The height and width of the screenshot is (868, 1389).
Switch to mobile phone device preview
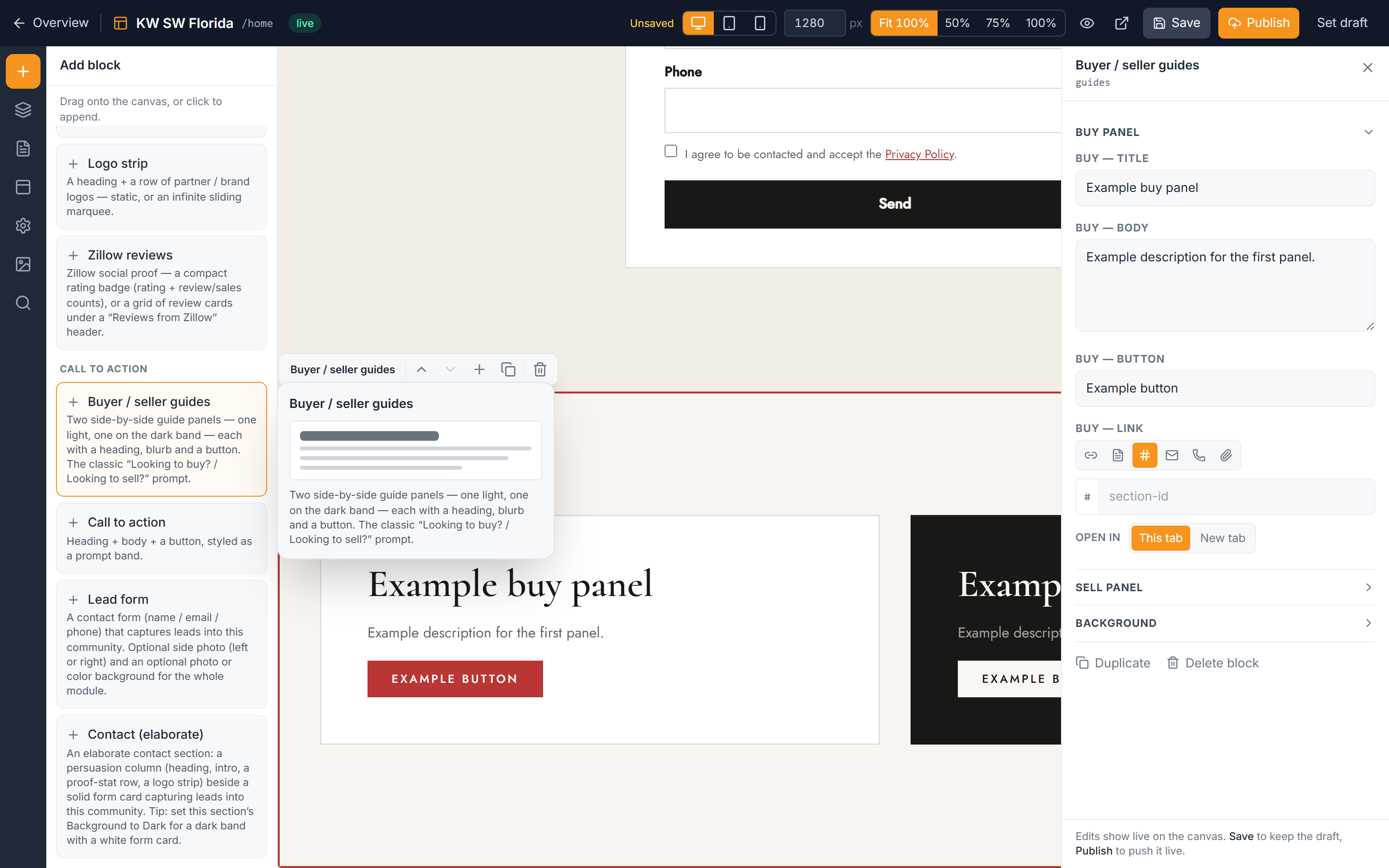click(x=760, y=23)
